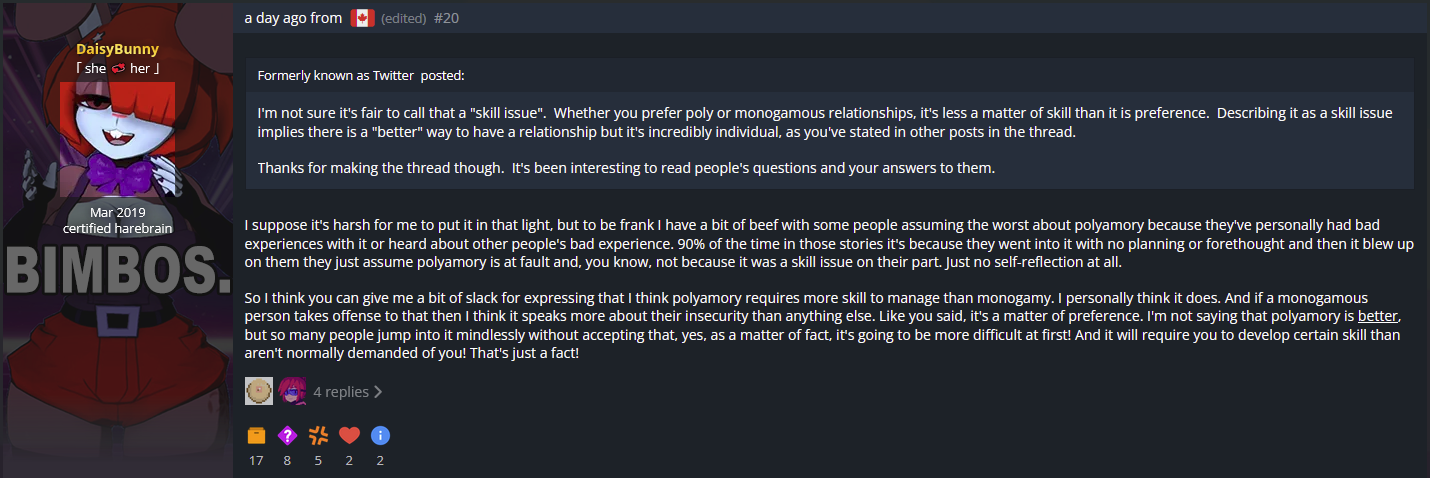Open the 4 replies thread text
Viewport: 1430px width, 478px height.
[341, 392]
